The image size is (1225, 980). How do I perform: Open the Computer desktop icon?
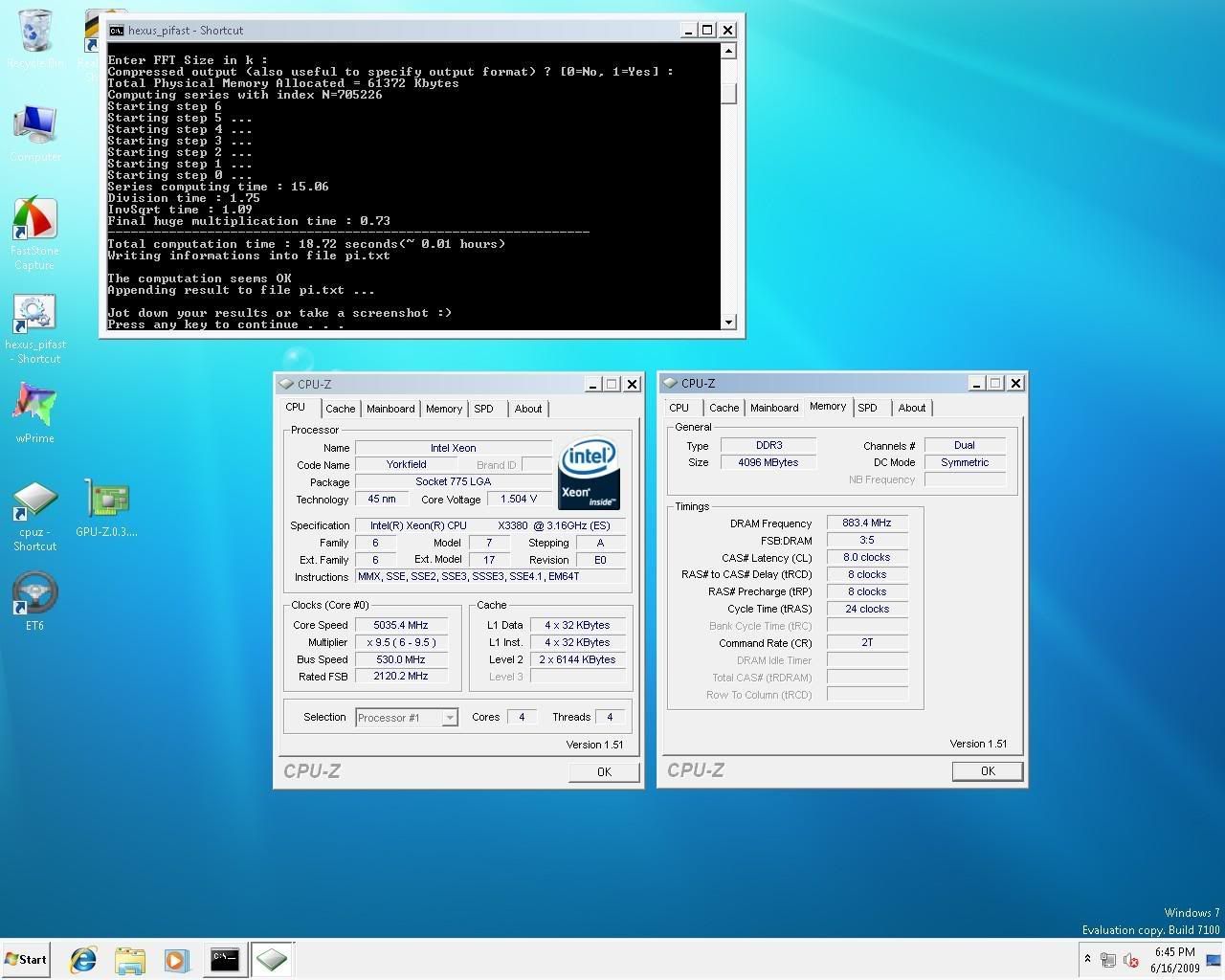tap(35, 133)
